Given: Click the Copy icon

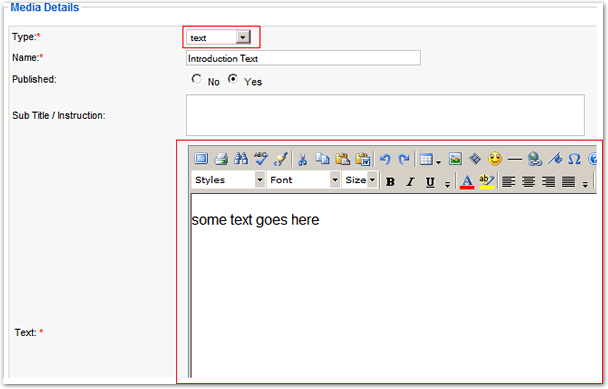Looking at the screenshot, I should (322, 159).
